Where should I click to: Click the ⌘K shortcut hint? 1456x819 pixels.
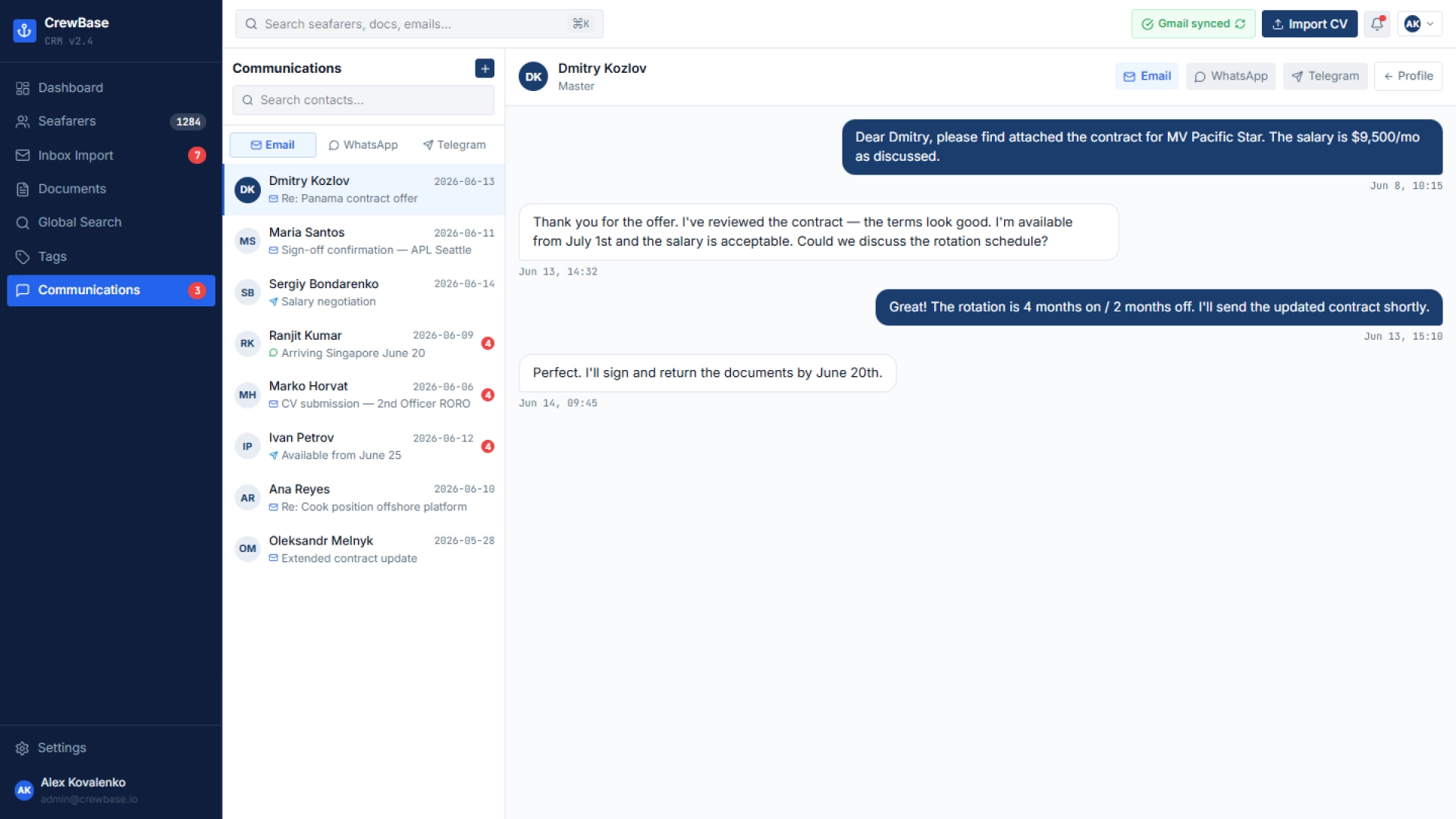pyautogui.click(x=581, y=24)
